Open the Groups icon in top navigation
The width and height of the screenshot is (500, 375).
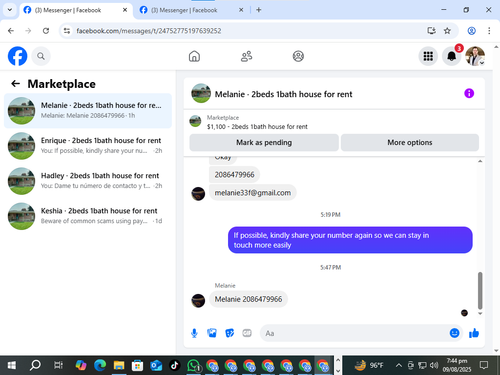coord(298,56)
